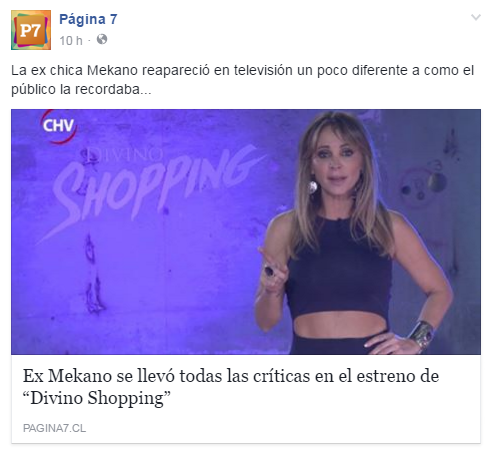This screenshot has height=455, width=491.
Task: Click the link preview card white area
Action: 246,399
